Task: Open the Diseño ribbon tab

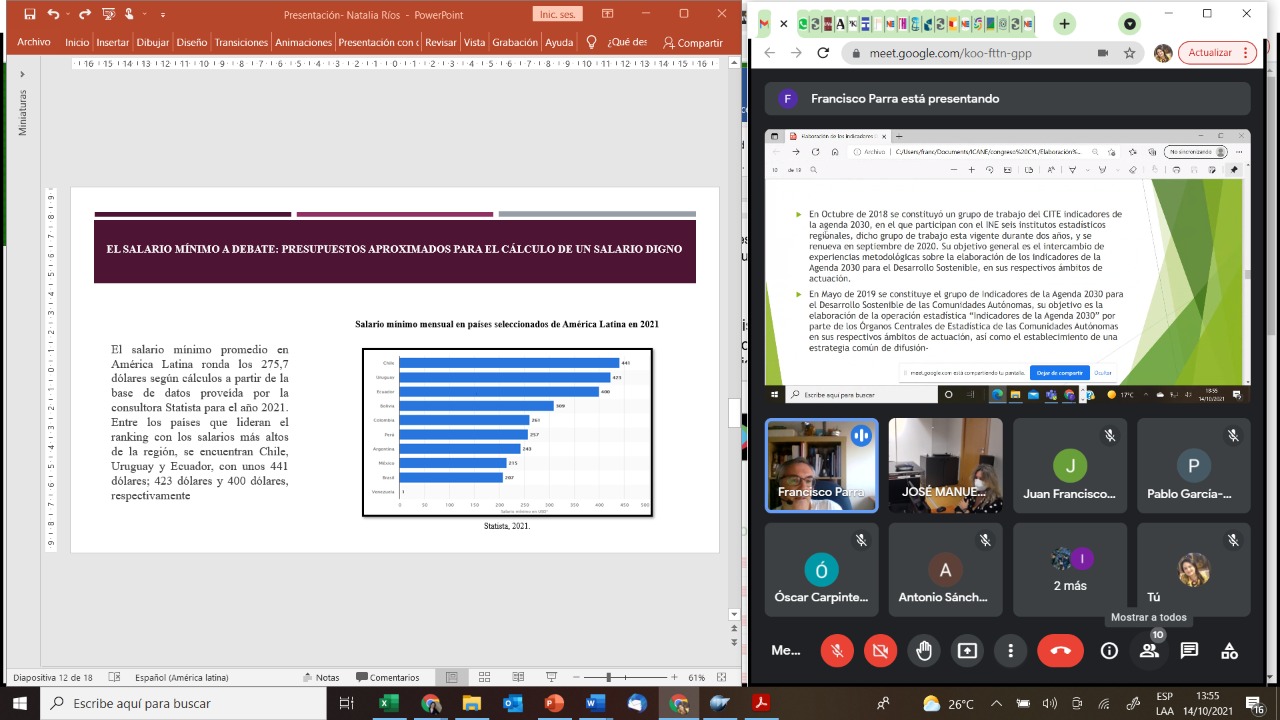Action: click(x=192, y=43)
